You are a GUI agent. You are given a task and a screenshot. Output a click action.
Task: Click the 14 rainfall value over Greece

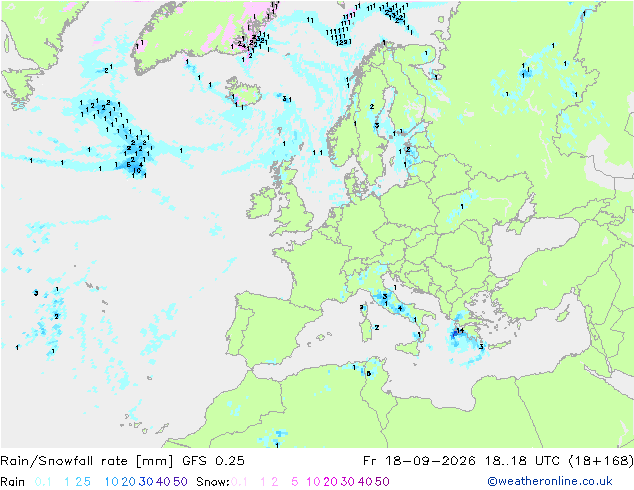[x=460, y=331]
